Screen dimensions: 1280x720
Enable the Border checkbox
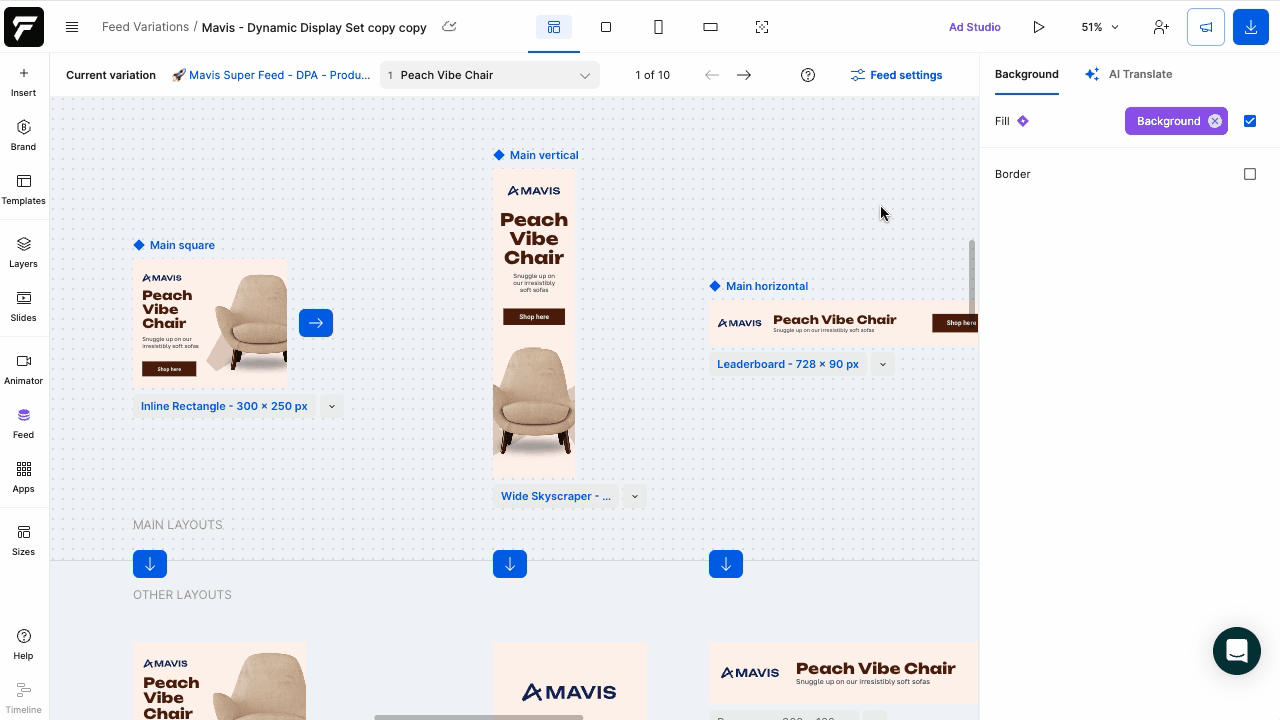click(x=1250, y=174)
